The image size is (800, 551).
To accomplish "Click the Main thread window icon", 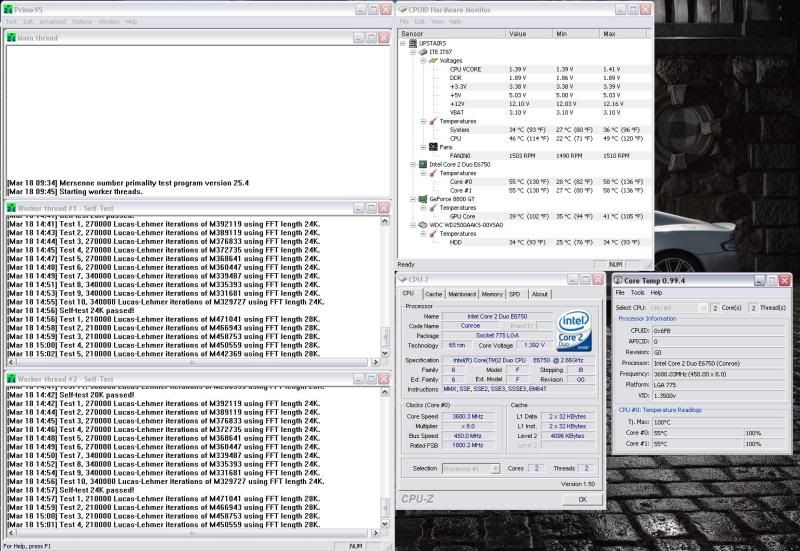I will 12,37.
